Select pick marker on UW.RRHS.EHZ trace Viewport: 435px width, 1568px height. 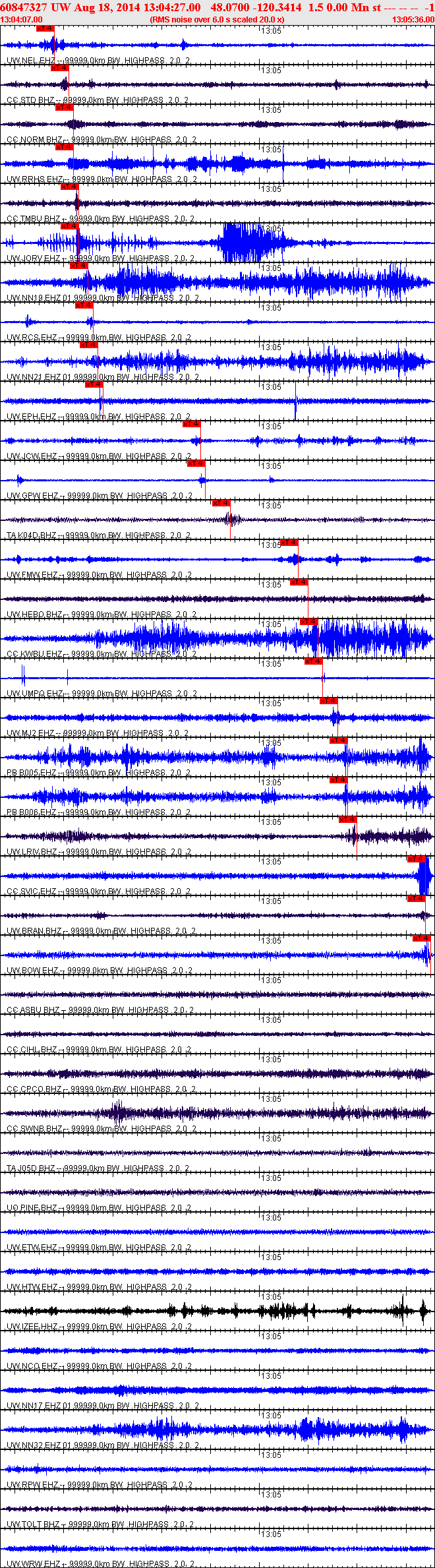[65, 147]
